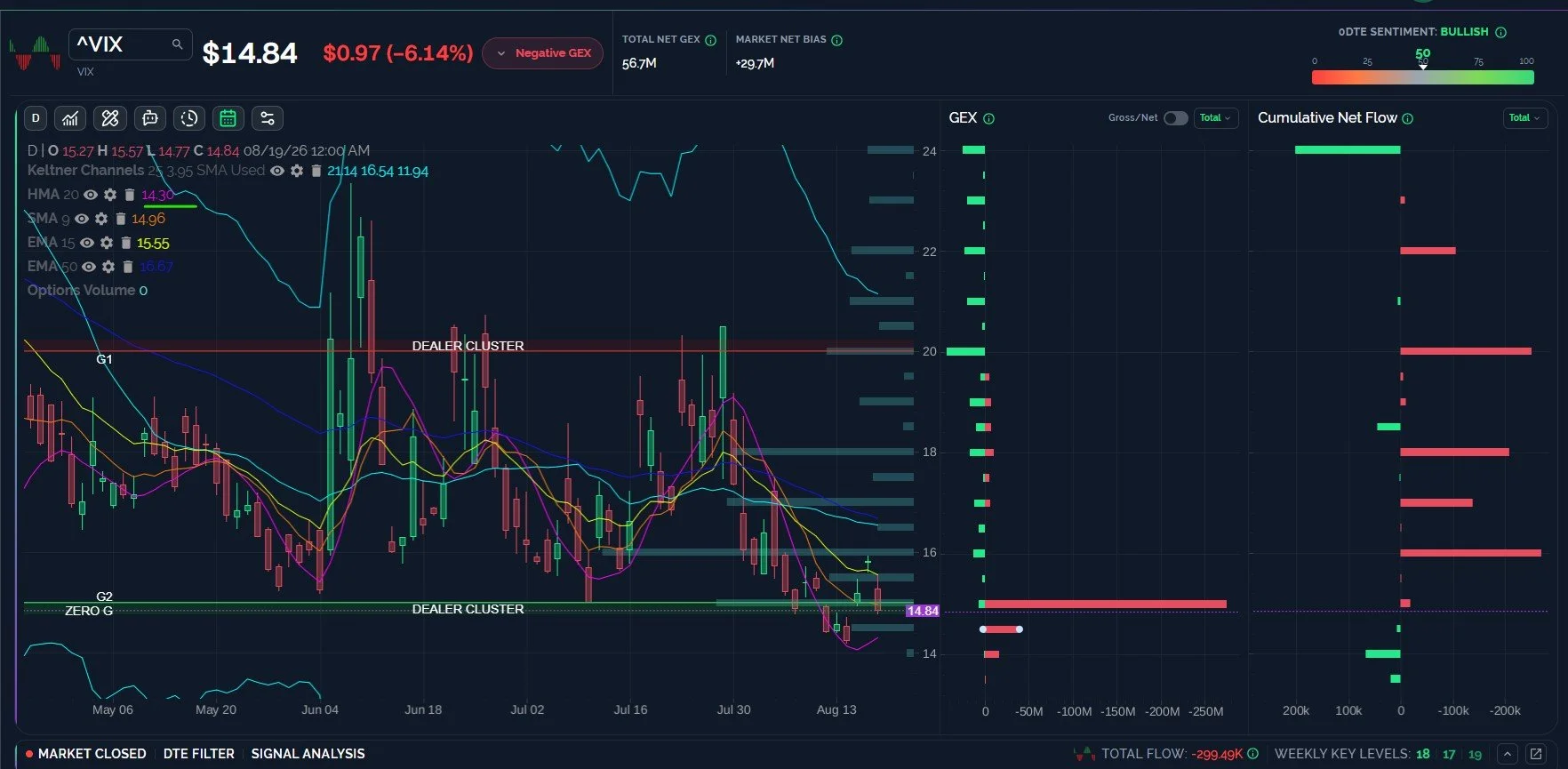The width and height of the screenshot is (1568, 769).
Task: Click the sentiment gauge pointer at 50
Action: [x=1423, y=67]
